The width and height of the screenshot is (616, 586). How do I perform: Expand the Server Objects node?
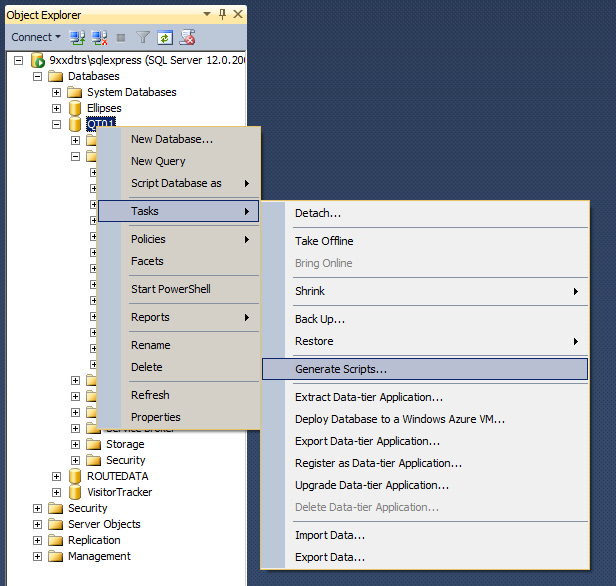pyautogui.click(x=38, y=524)
